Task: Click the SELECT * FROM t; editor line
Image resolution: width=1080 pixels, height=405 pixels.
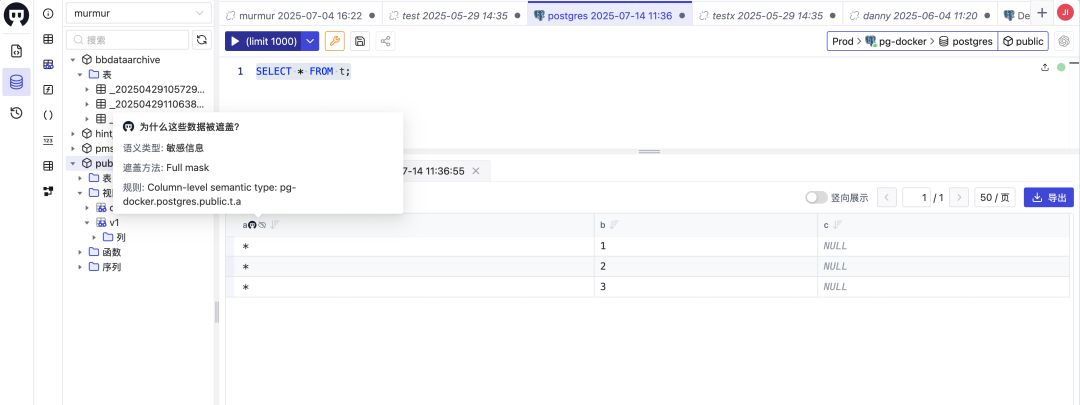Action: [304, 71]
